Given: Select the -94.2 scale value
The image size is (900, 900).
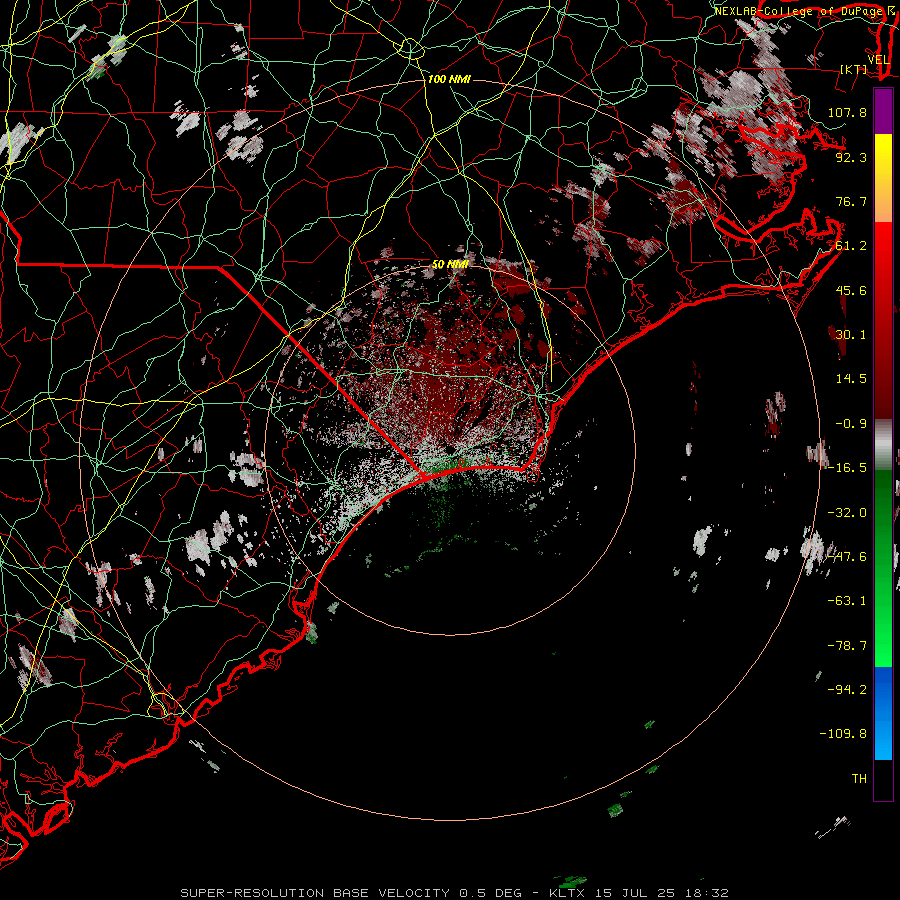Looking at the screenshot, I should (x=847, y=690).
